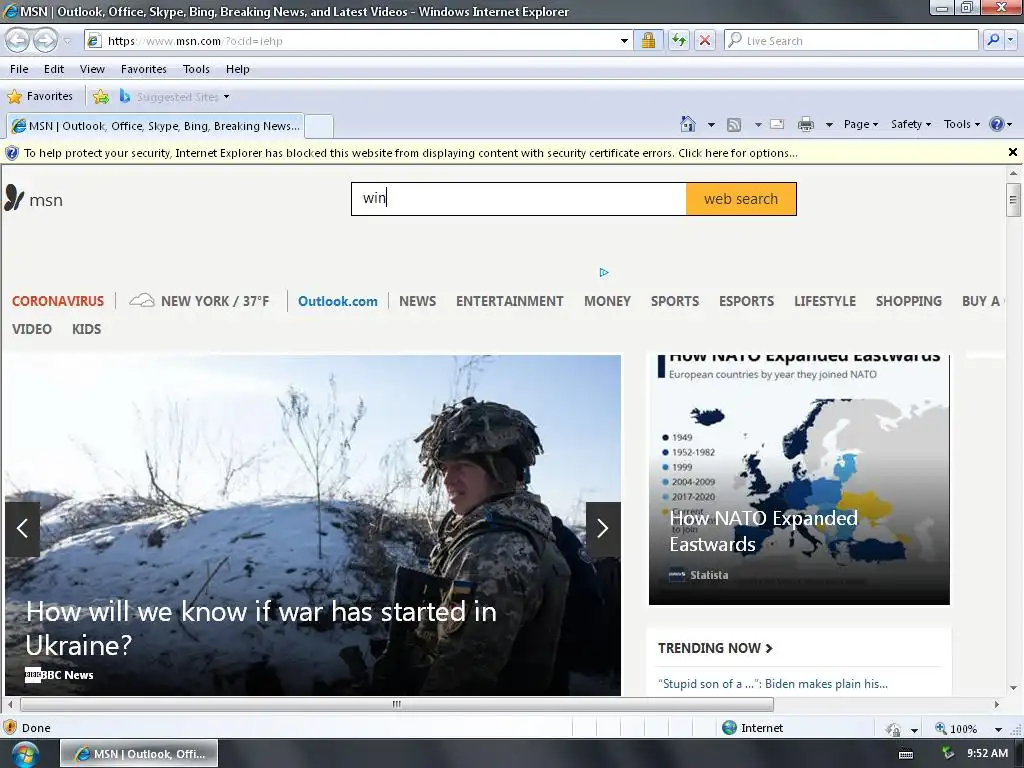Viewport: 1024px width, 768px height.
Task: Go to the LIFESTYLE section
Action: tap(825, 301)
